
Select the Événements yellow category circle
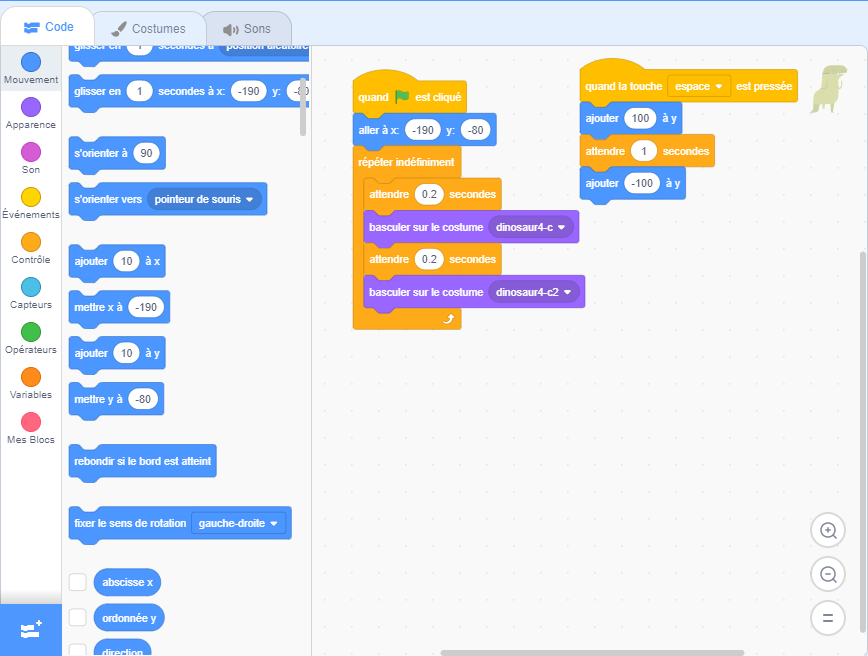point(31,197)
